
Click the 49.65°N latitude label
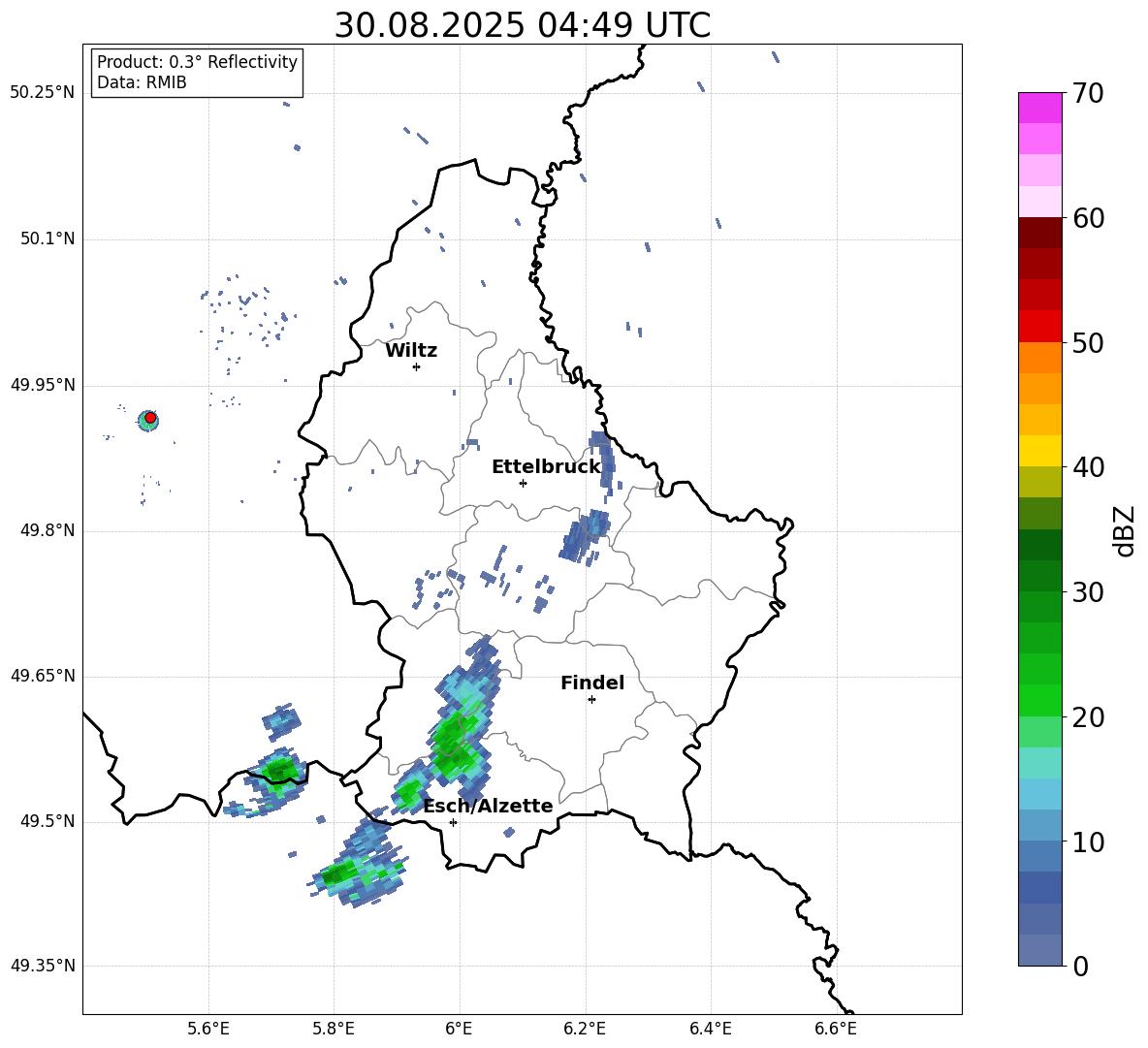[43, 676]
